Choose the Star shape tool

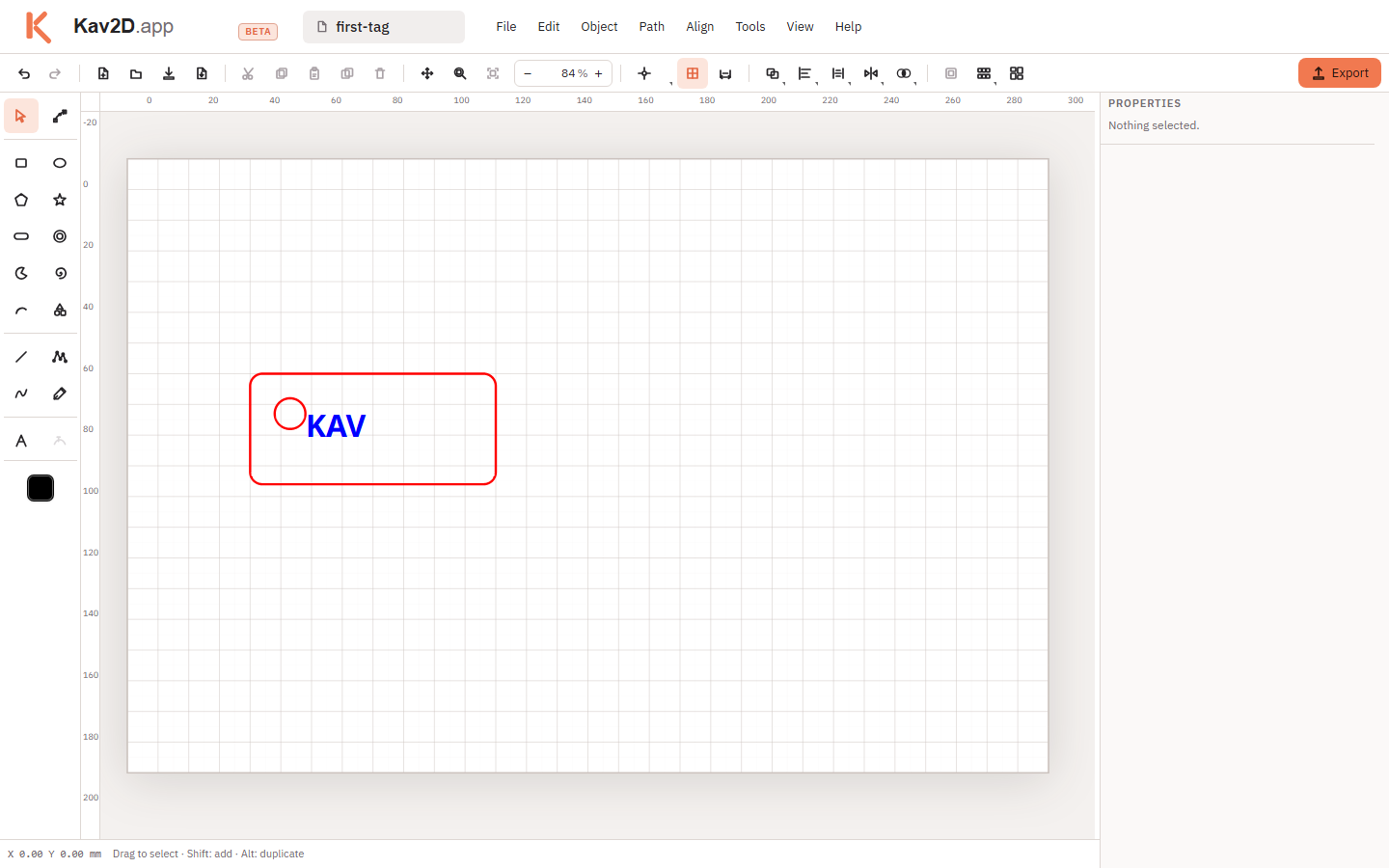coord(60,200)
